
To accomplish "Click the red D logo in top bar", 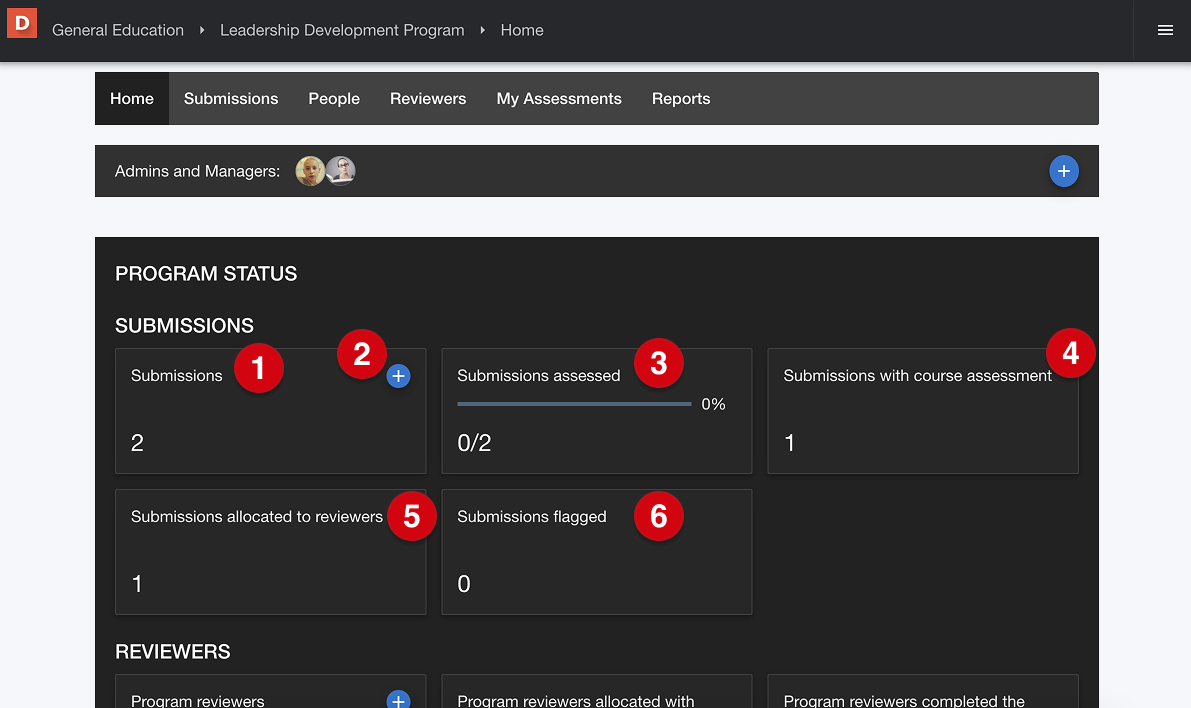I will click(x=21, y=22).
